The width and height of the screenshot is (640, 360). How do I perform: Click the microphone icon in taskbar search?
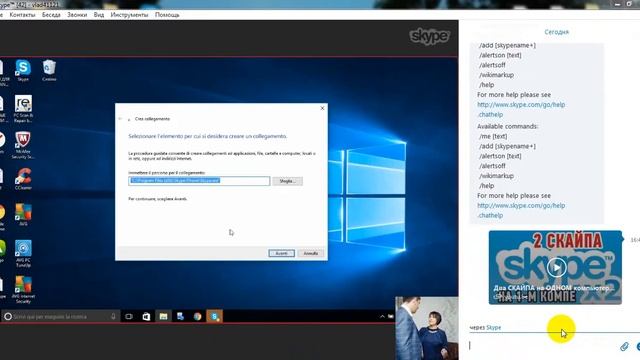113,316
